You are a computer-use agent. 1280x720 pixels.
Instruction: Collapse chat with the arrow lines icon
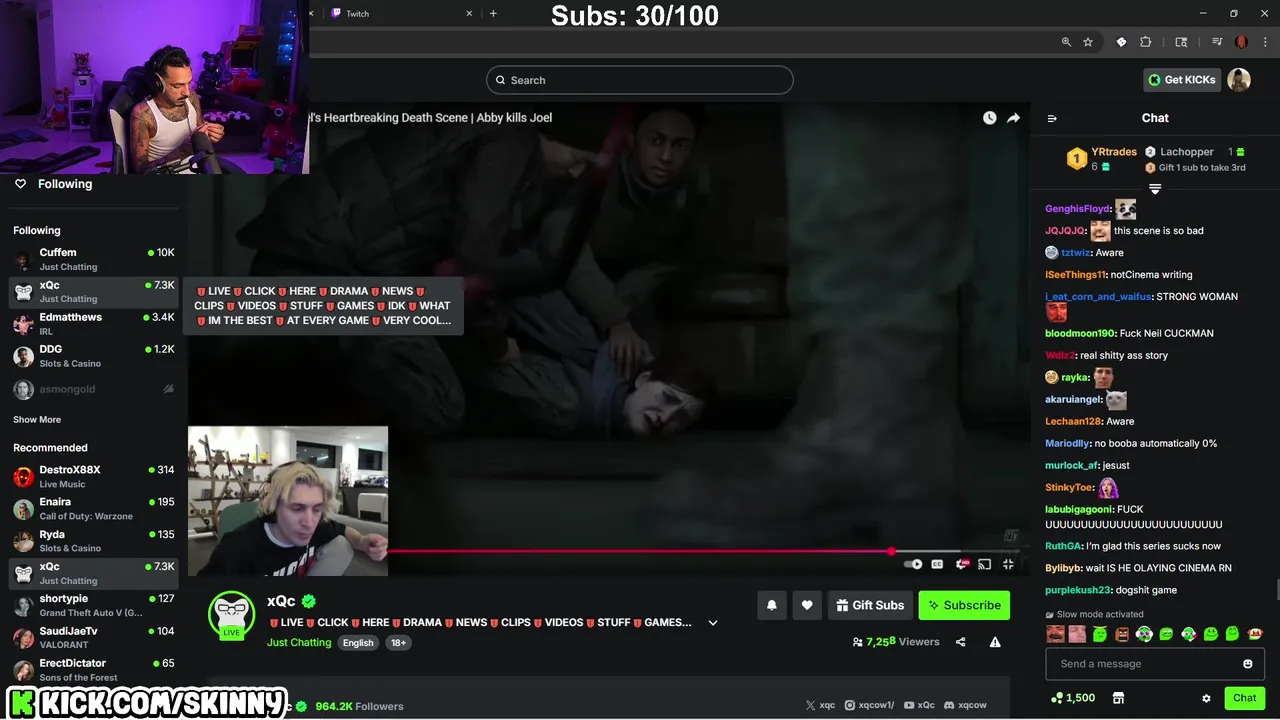[1052, 118]
